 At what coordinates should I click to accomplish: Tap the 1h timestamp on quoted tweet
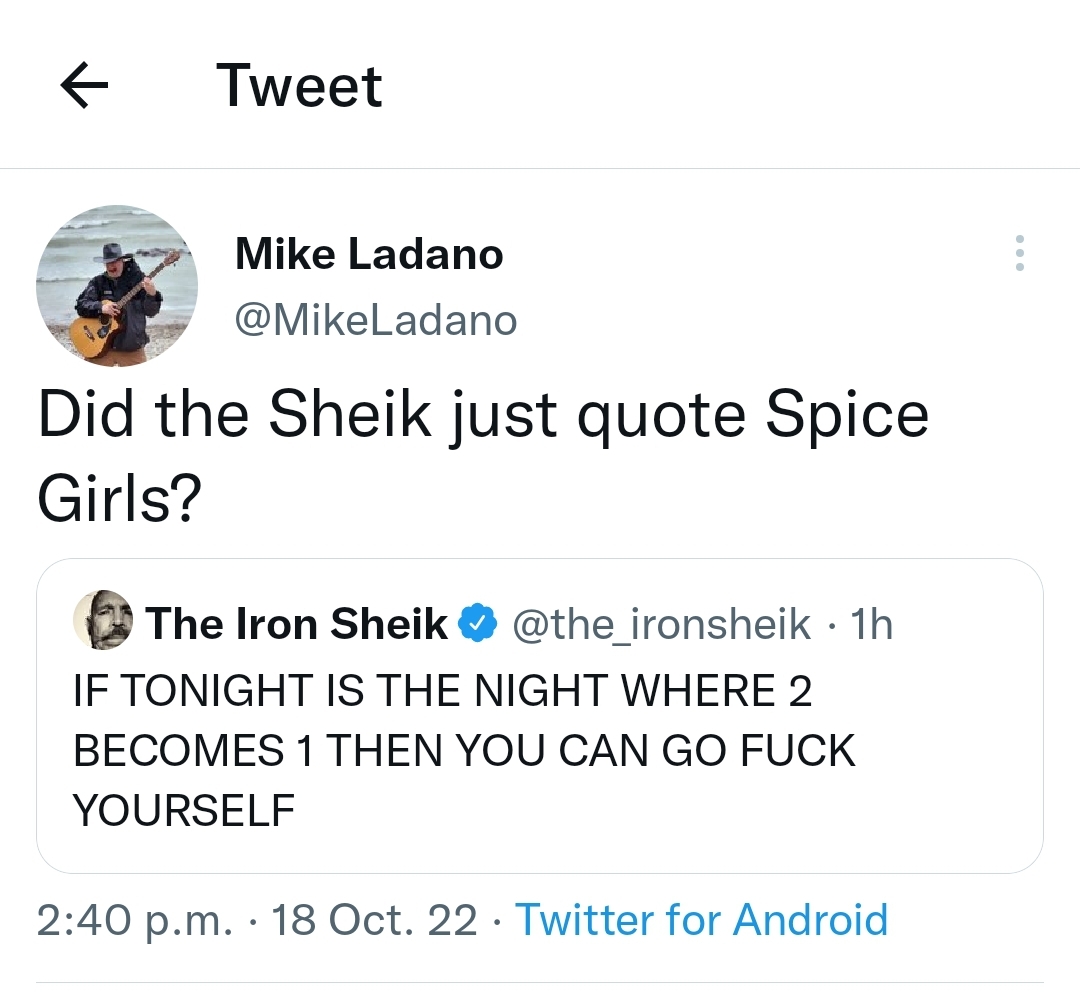coord(870,624)
